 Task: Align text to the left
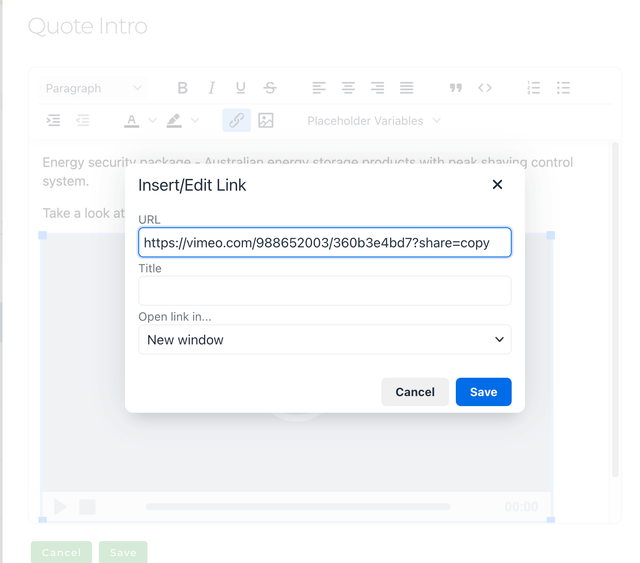319,88
